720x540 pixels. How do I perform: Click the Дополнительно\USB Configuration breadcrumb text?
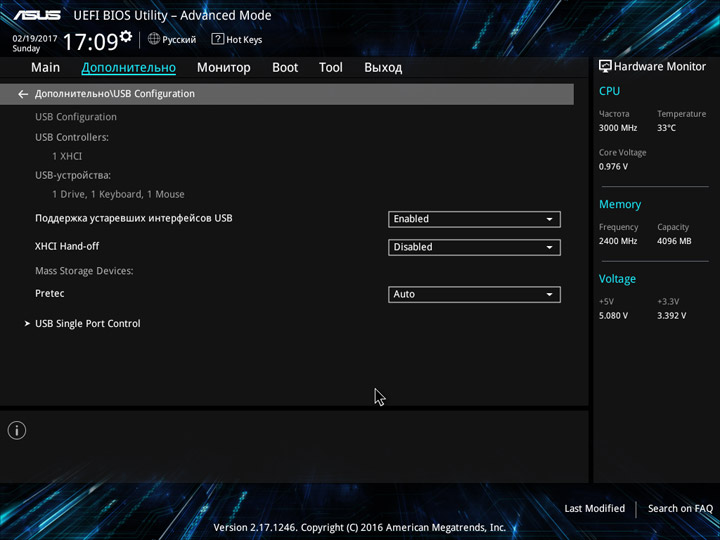pyautogui.click(x=115, y=94)
